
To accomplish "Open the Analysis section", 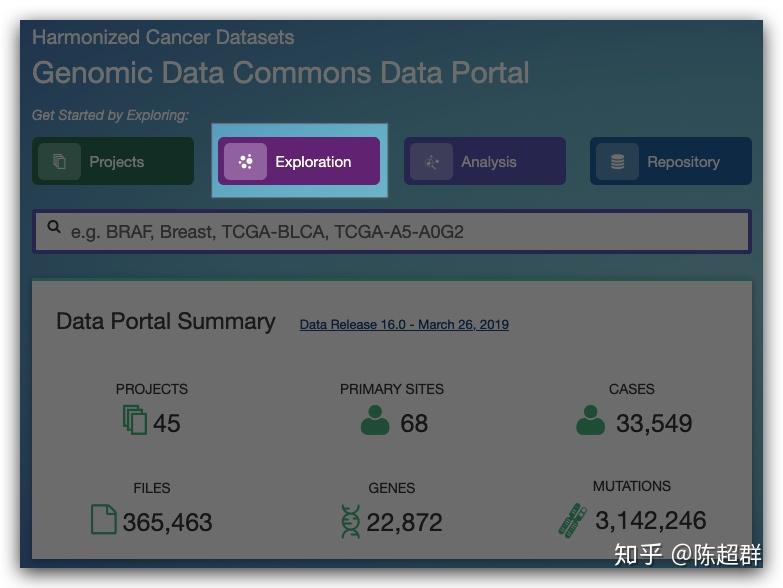I will coord(485,162).
